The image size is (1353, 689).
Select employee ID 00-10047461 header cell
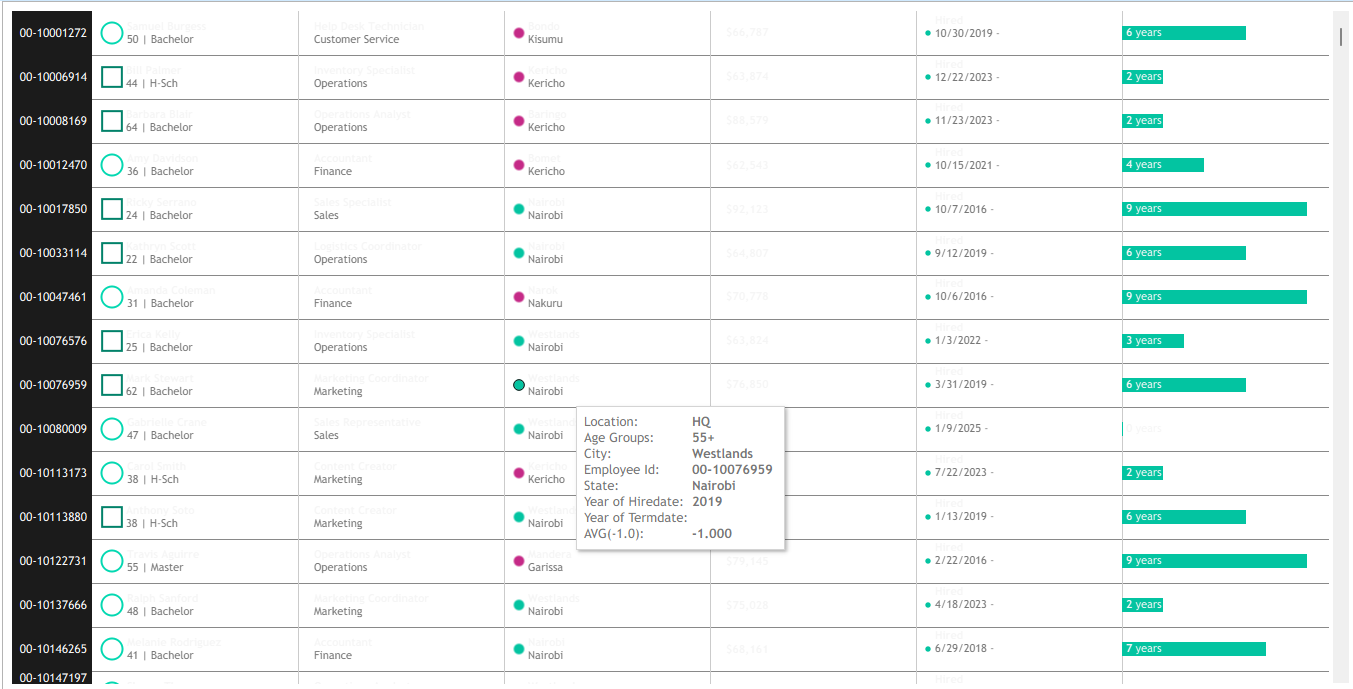coord(52,297)
